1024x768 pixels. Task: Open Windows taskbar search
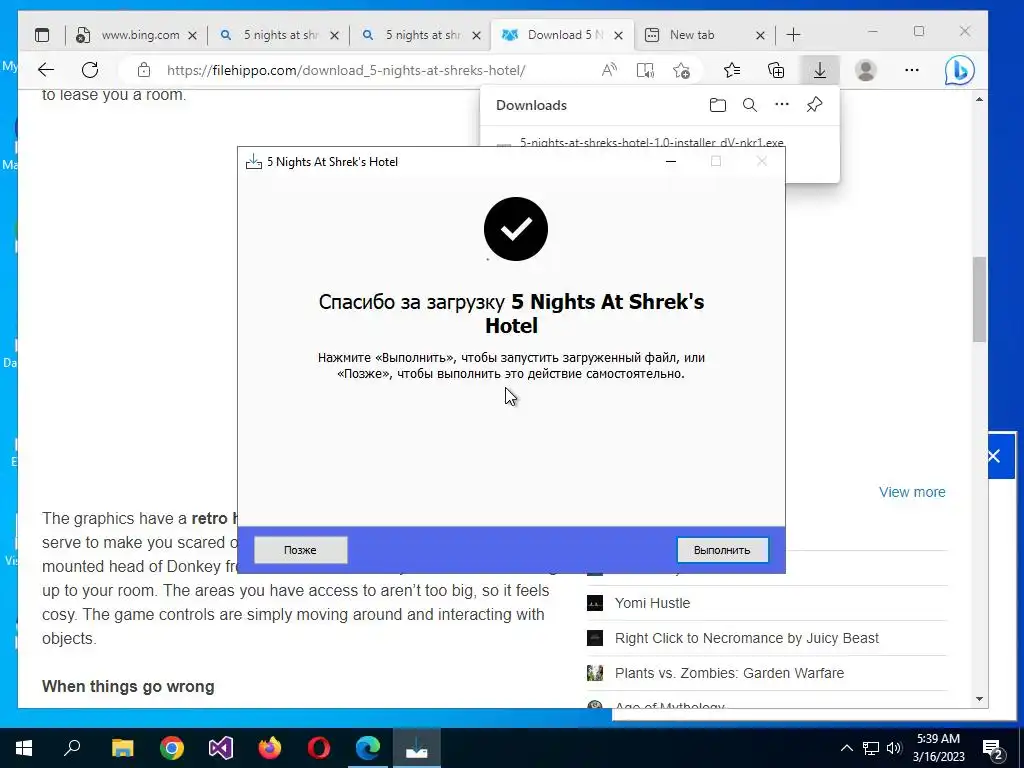[x=72, y=748]
